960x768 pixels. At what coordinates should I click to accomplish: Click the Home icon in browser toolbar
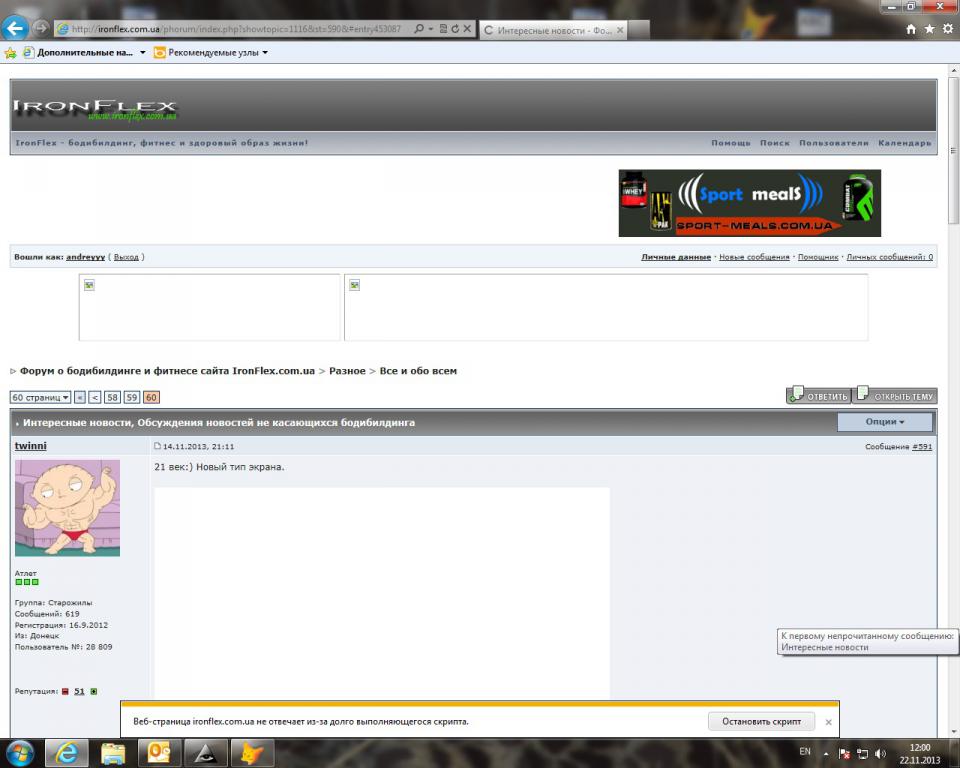(x=911, y=29)
